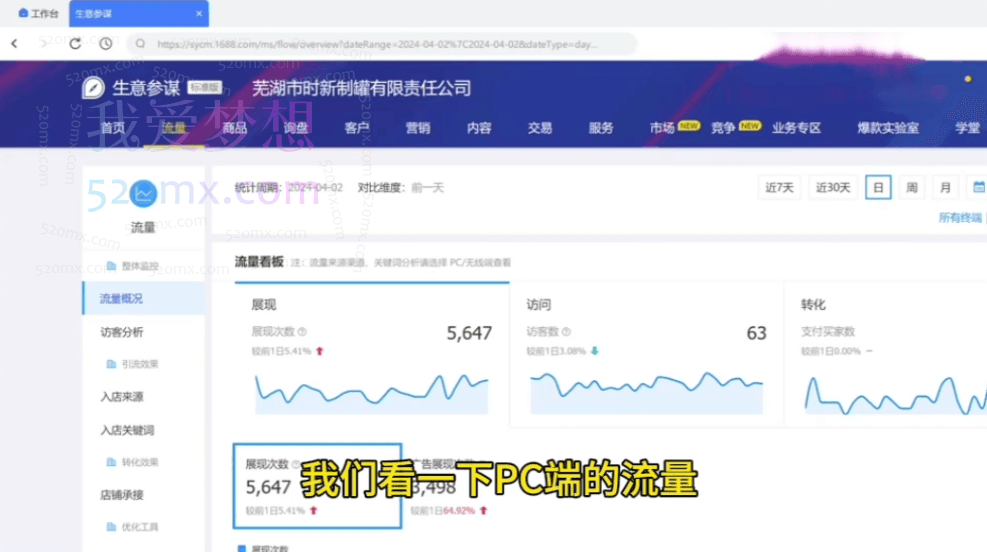This screenshot has height=552, width=987.
Task: Open the 服务 navigation item
Action: pyautogui.click(x=601, y=128)
